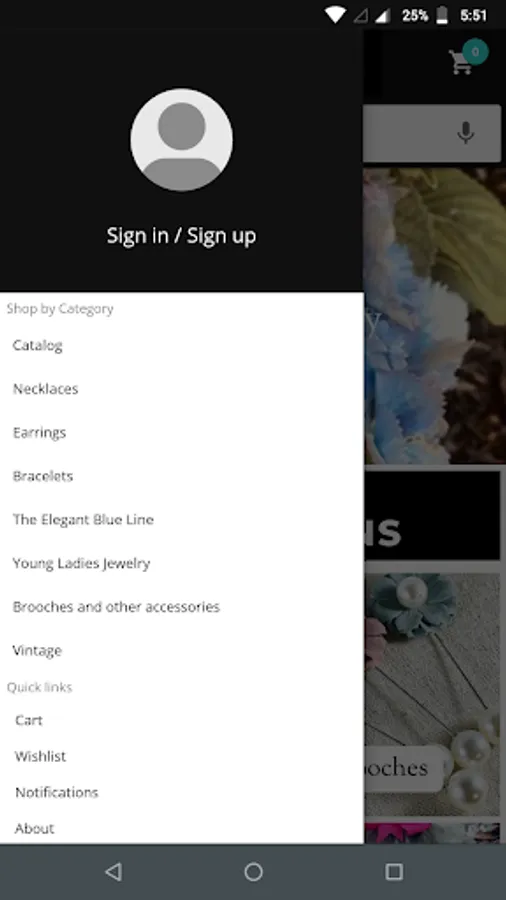
Task: Open Bracelets category
Action: (42, 476)
